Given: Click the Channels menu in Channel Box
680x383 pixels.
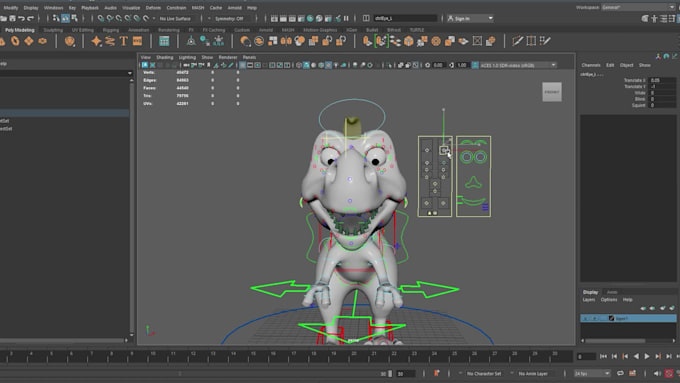Looking at the screenshot, I should point(591,65).
